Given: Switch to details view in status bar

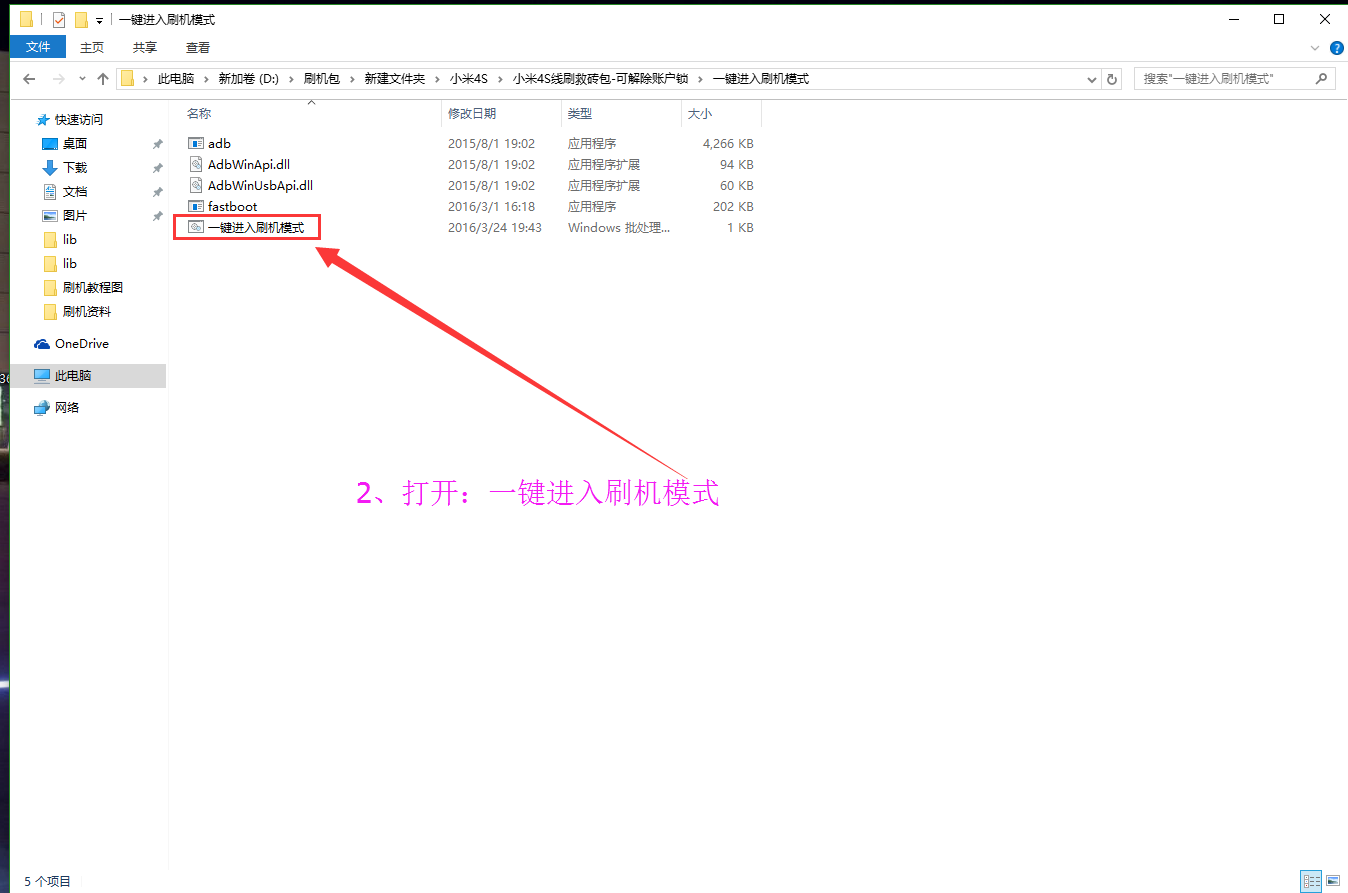Looking at the screenshot, I should (x=1311, y=881).
